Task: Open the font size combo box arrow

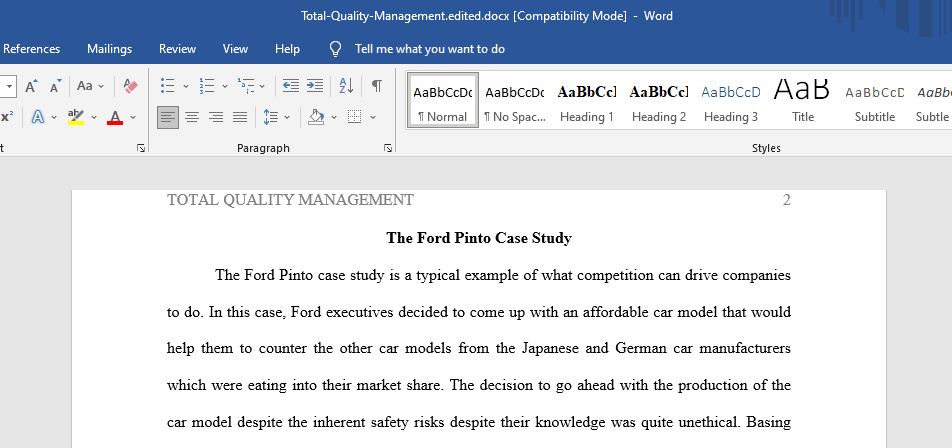Action: [x=9, y=86]
